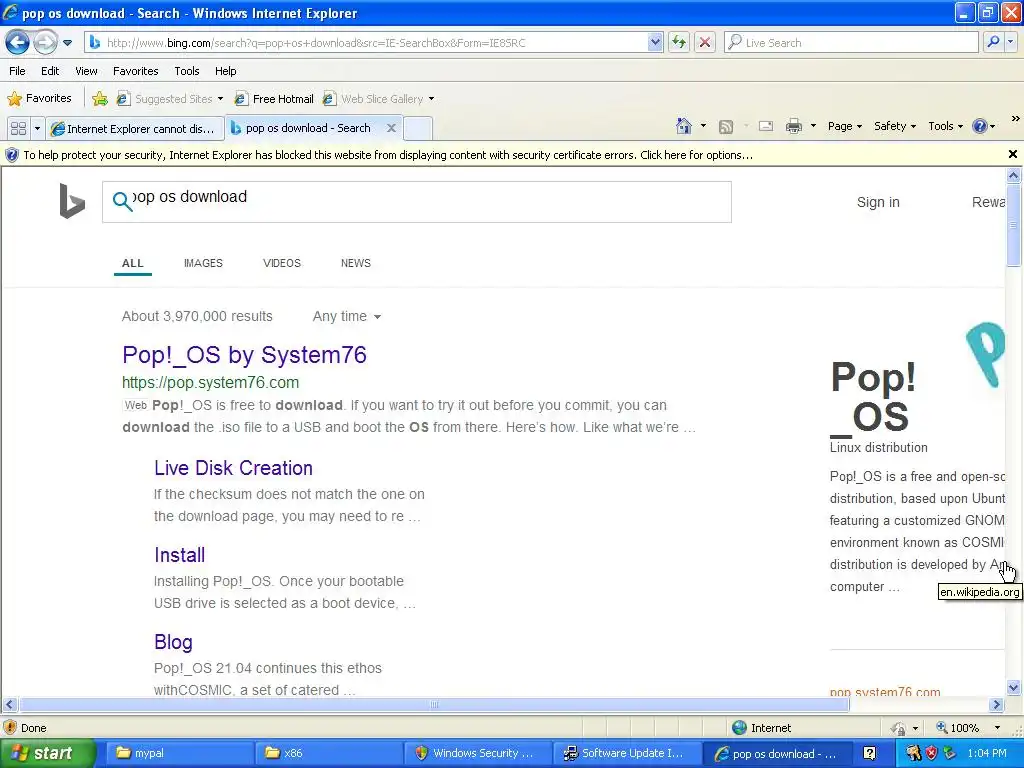Open the Edit menu
Image resolution: width=1024 pixels, height=768 pixels.
tap(50, 71)
